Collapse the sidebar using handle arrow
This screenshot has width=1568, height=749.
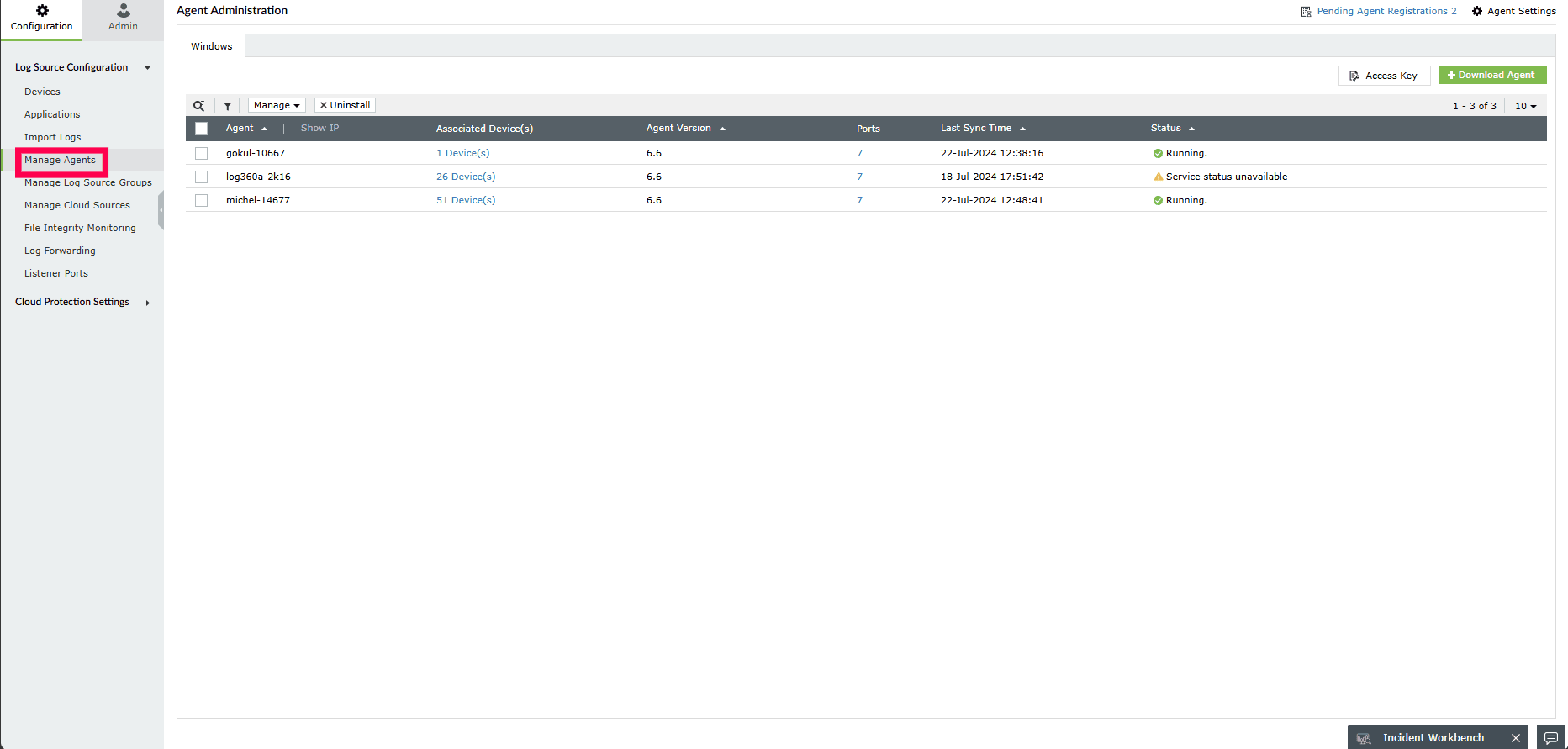[x=161, y=210]
